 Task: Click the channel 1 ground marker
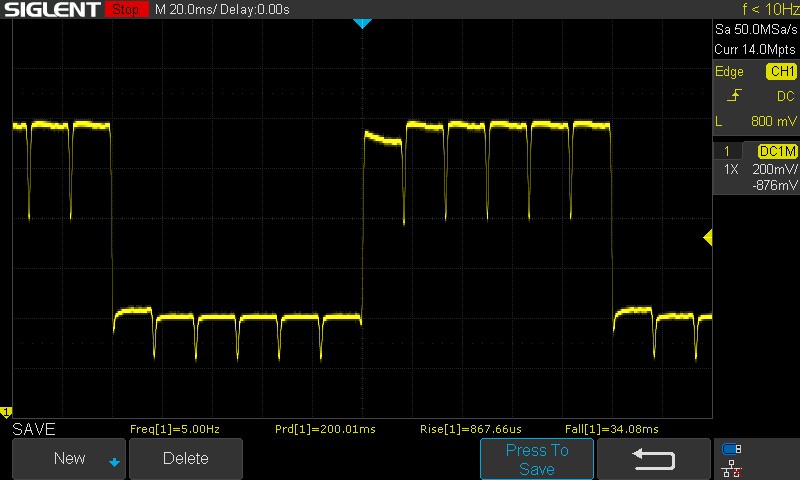tap(6, 412)
